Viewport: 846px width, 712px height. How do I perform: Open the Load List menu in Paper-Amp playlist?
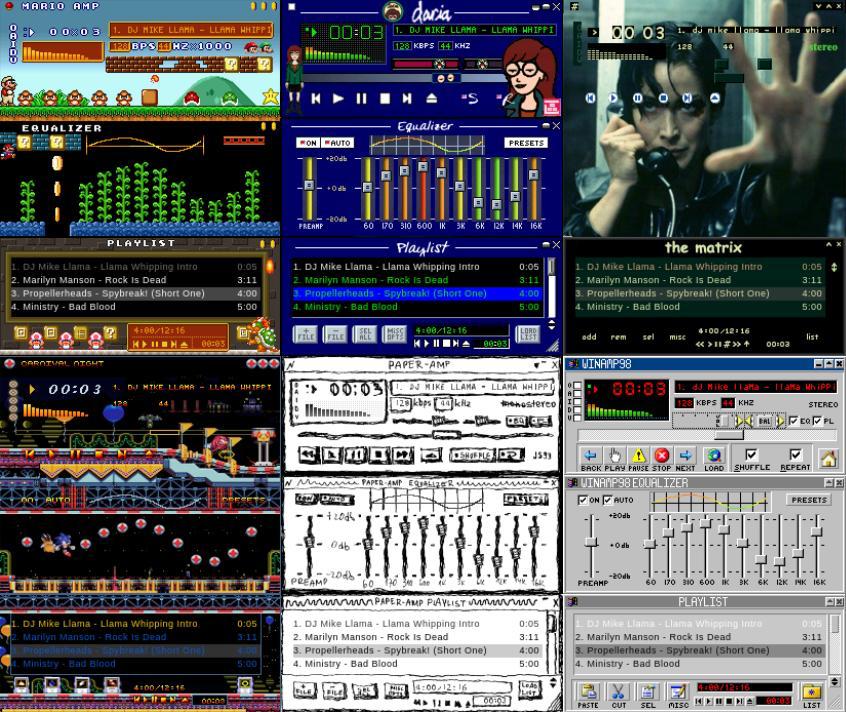point(529,689)
